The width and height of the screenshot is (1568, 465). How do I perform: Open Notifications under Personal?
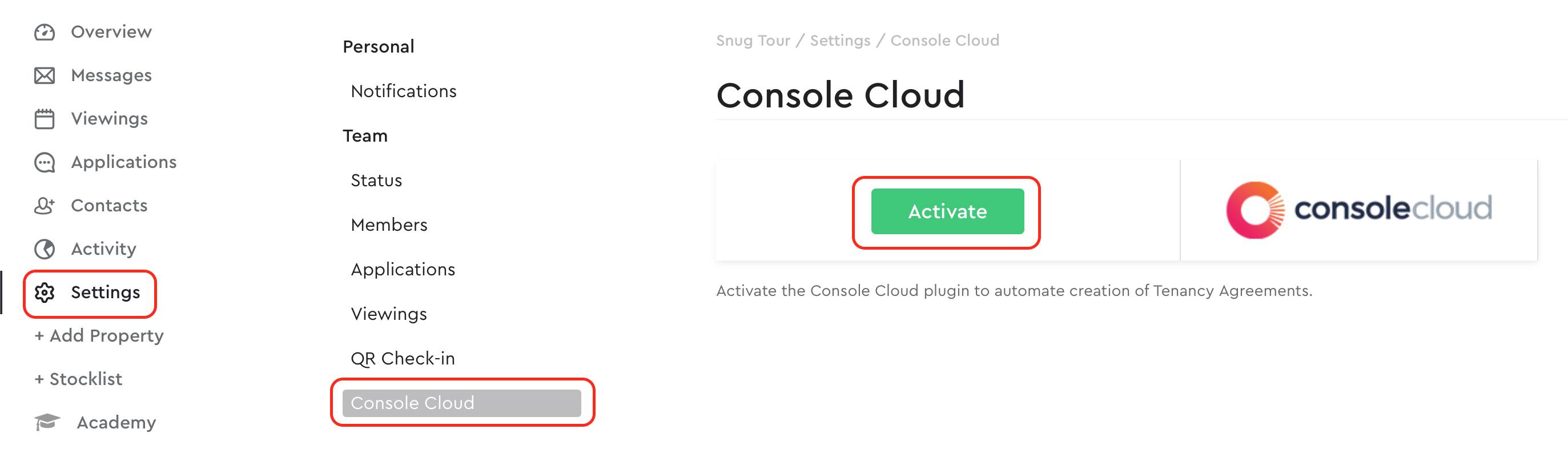click(404, 91)
